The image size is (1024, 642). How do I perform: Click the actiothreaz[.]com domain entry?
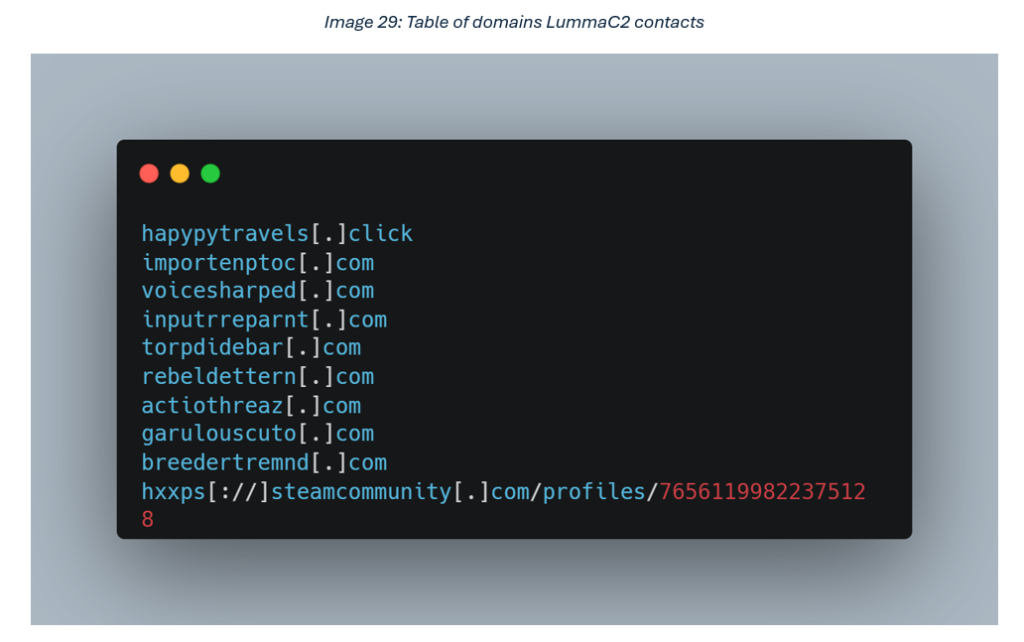pyautogui.click(x=251, y=406)
